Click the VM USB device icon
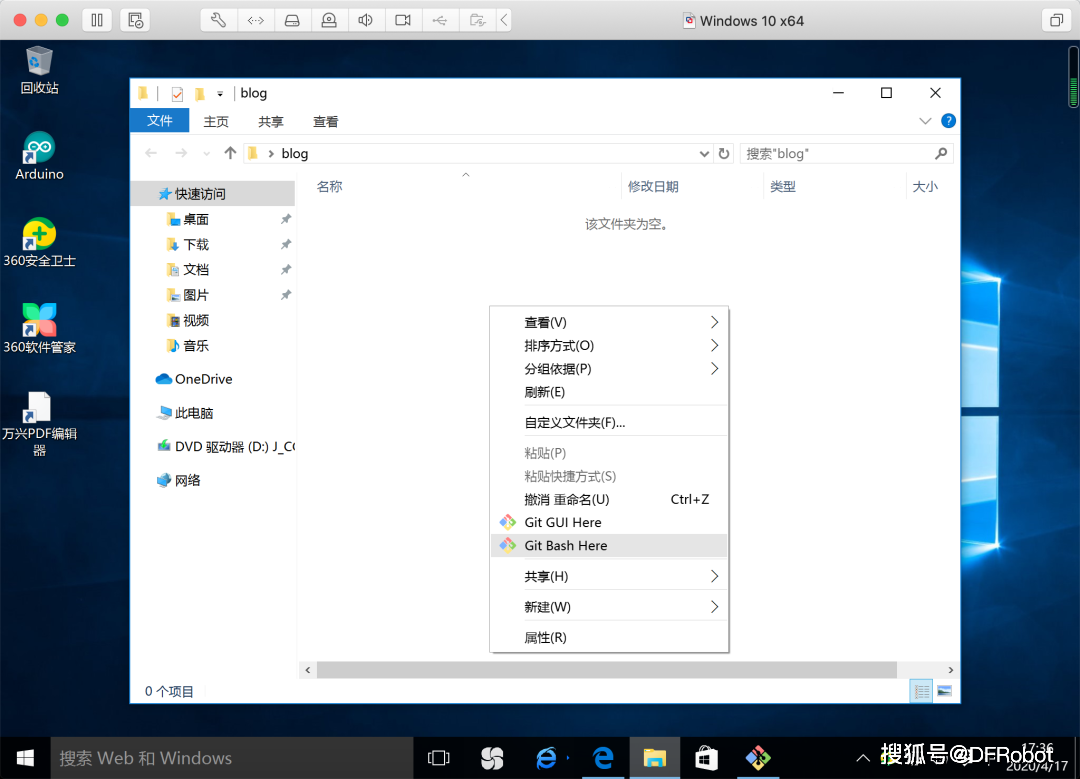This screenshot has width=1080, height=779. pos(440,20)
